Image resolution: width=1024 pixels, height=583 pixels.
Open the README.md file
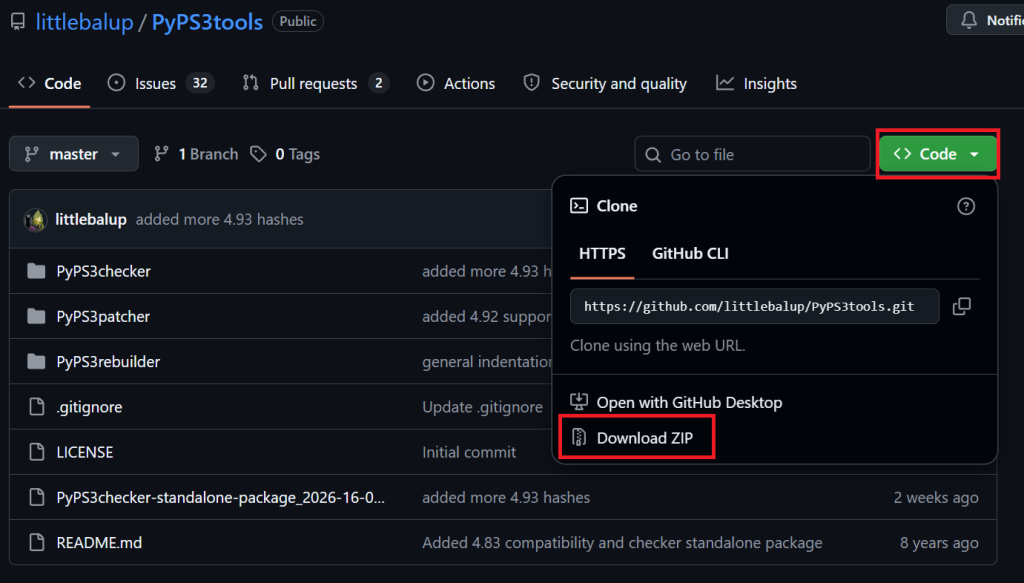pyautogui.click(x=99, y=543)
